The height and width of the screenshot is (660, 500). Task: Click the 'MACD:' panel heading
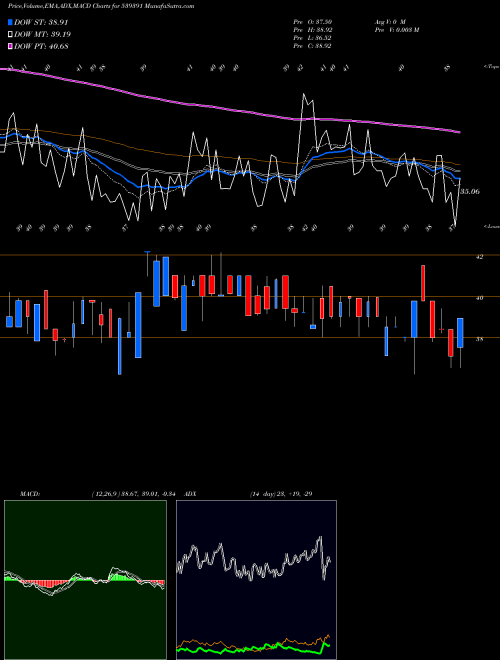30,494
